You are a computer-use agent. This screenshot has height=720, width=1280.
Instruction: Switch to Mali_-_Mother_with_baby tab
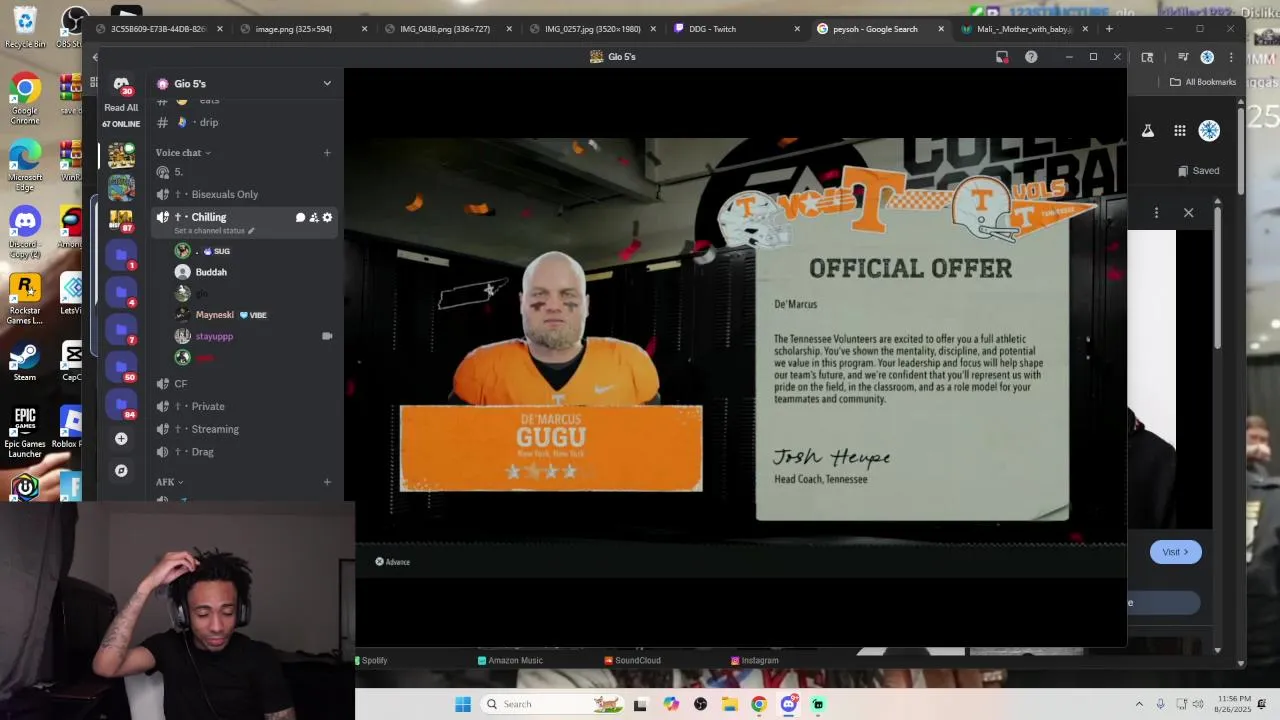1025,29
